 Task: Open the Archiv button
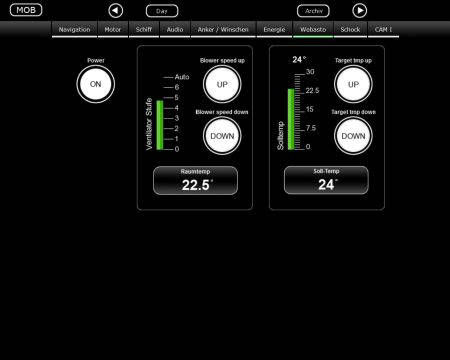(x=313, y=11)
